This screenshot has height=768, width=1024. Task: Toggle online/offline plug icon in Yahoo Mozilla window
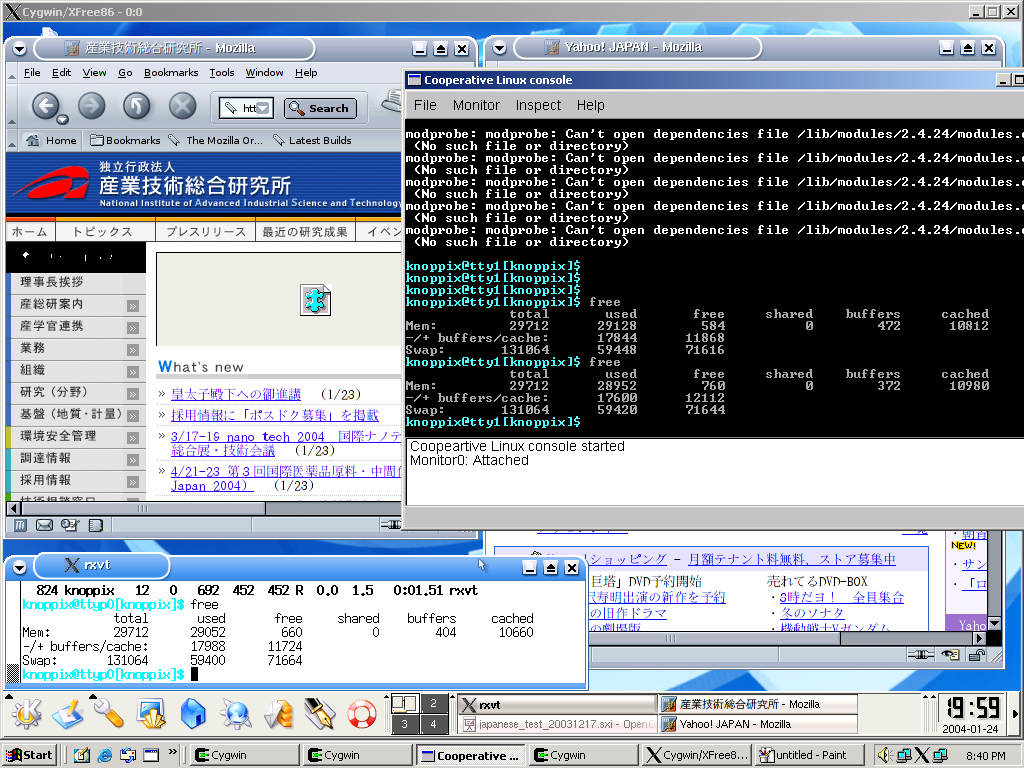tap(920, 655)
